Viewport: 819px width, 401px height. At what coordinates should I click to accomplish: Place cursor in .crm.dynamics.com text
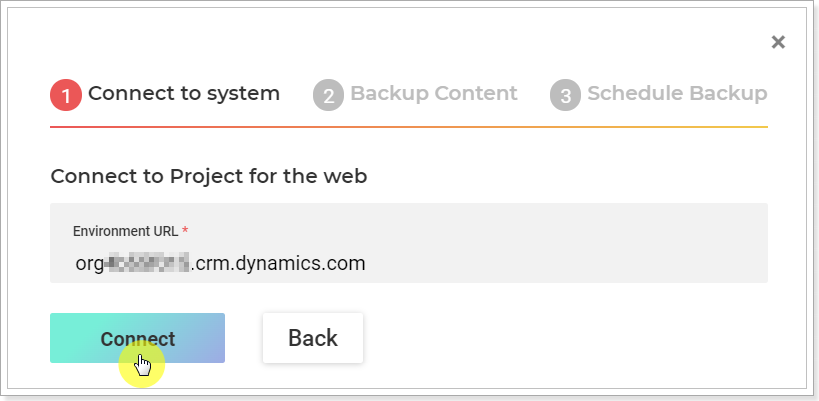278,263
